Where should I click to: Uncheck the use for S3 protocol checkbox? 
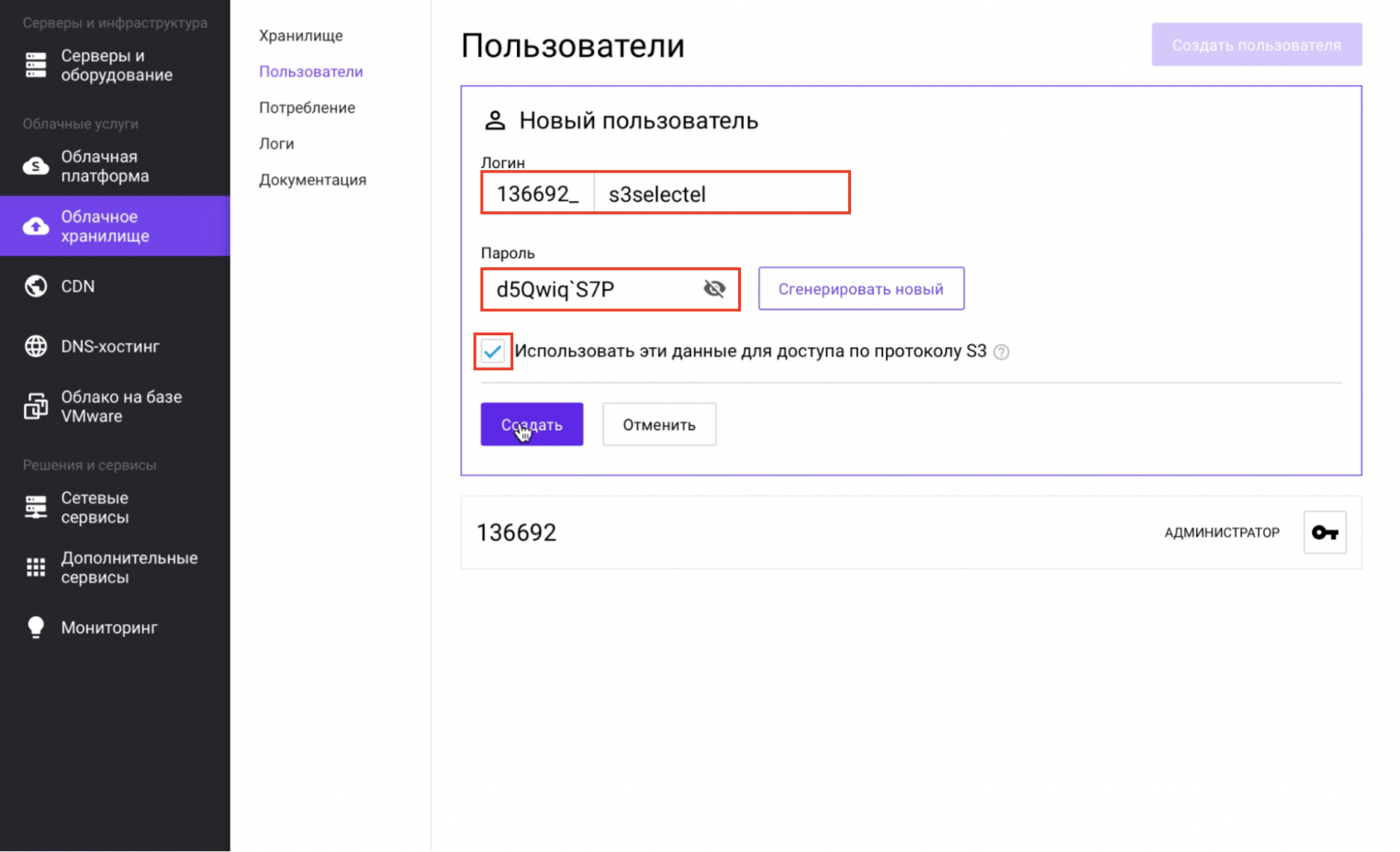[x=493, y=352]
